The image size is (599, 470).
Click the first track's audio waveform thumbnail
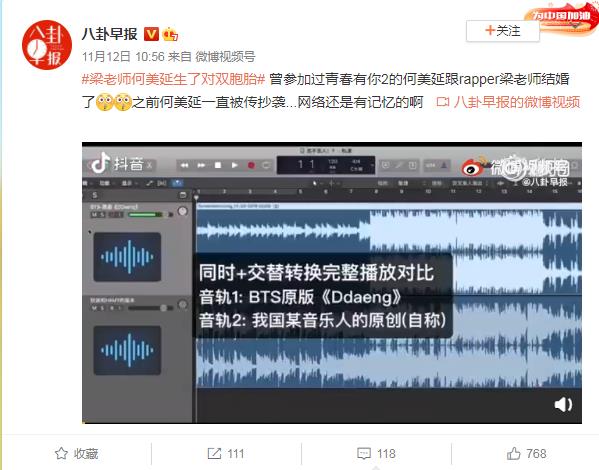tap(127, 257)
